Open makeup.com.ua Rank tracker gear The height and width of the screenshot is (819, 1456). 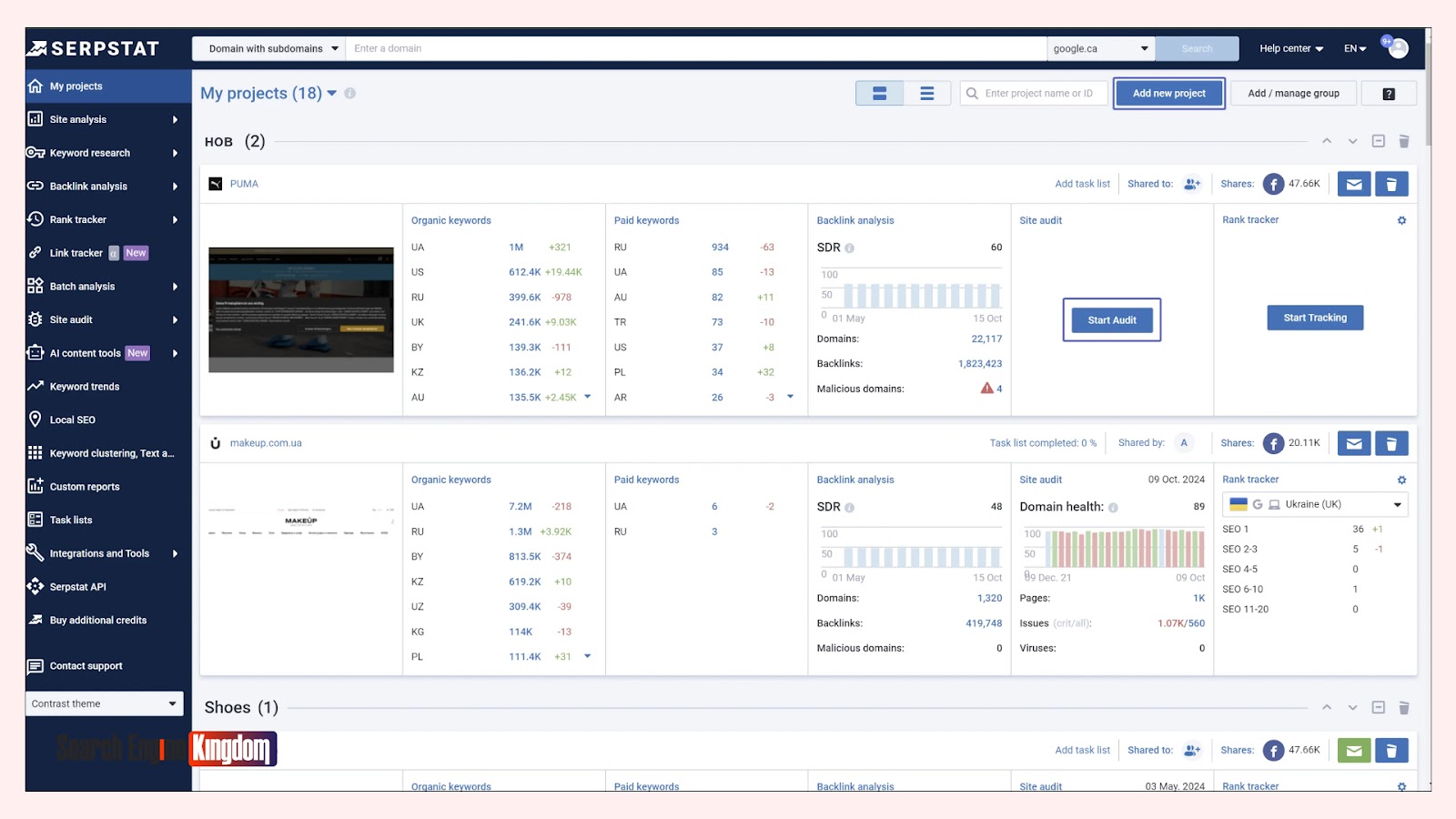pyautogui.click(x=1401, y=480)
